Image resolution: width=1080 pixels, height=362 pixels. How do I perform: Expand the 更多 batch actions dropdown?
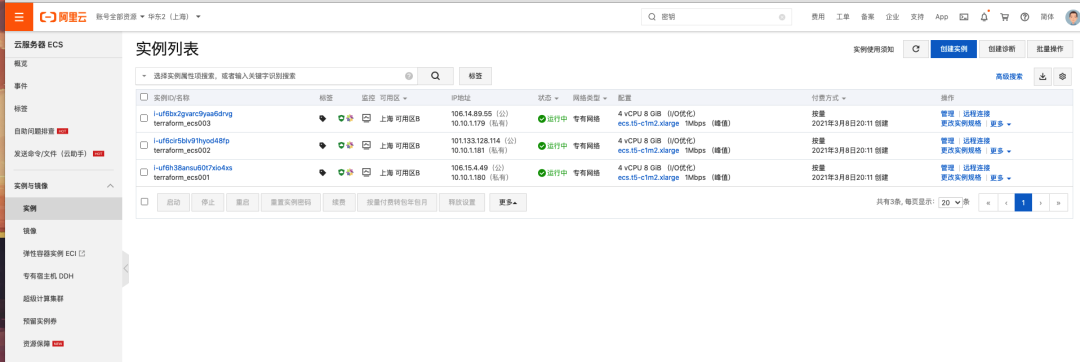click(x=508, y=202)
